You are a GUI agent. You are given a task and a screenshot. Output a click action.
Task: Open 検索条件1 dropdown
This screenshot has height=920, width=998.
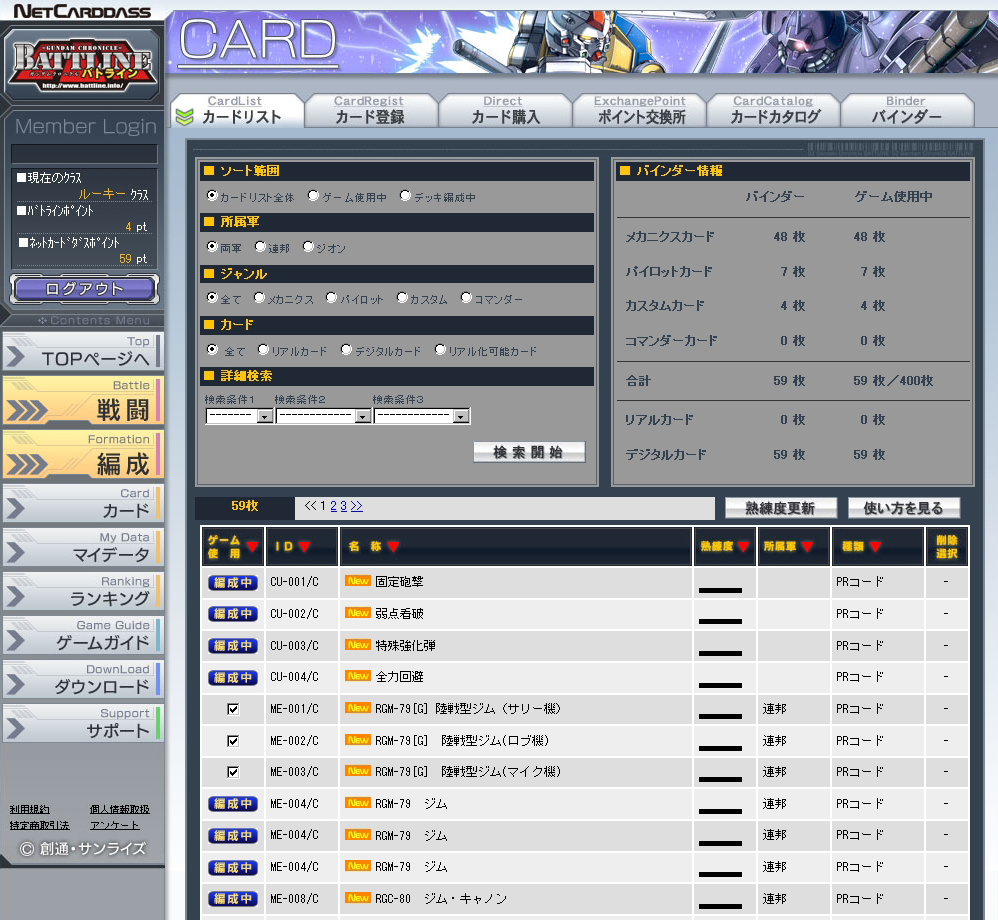[239, 416]
